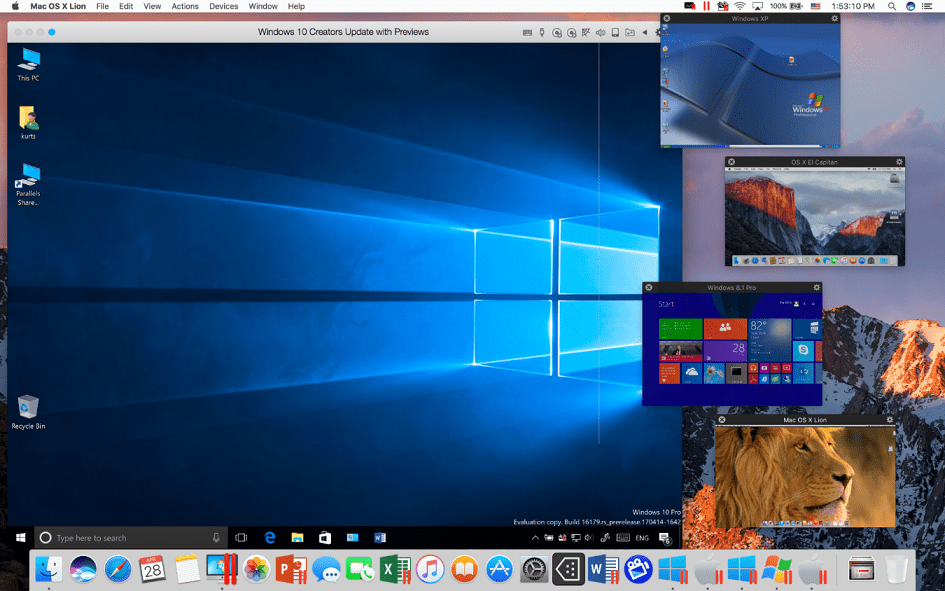This screenshot has width=945, height=591.
Task: Open the Windows Start menu button
Action: pyautogui.click(x=20, y=537)
